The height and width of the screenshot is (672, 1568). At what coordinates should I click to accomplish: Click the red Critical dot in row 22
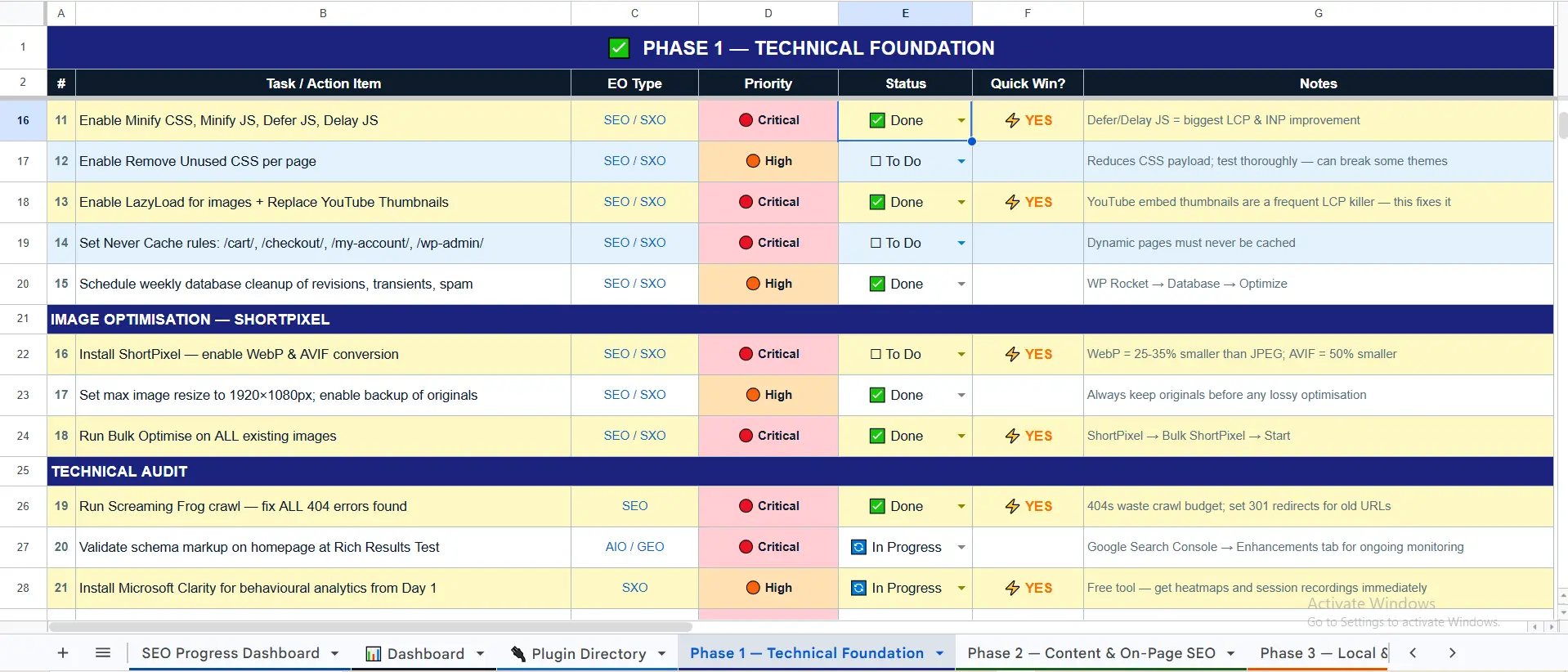click(746, 354)
